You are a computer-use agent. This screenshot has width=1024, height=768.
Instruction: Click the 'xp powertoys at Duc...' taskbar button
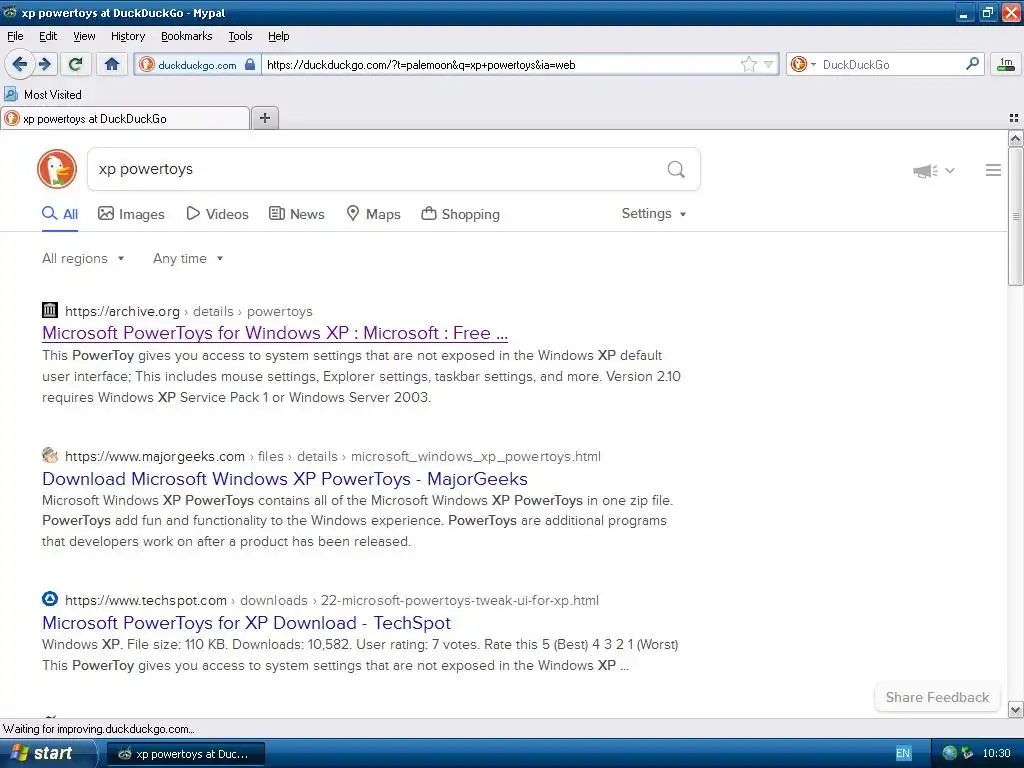185,754
